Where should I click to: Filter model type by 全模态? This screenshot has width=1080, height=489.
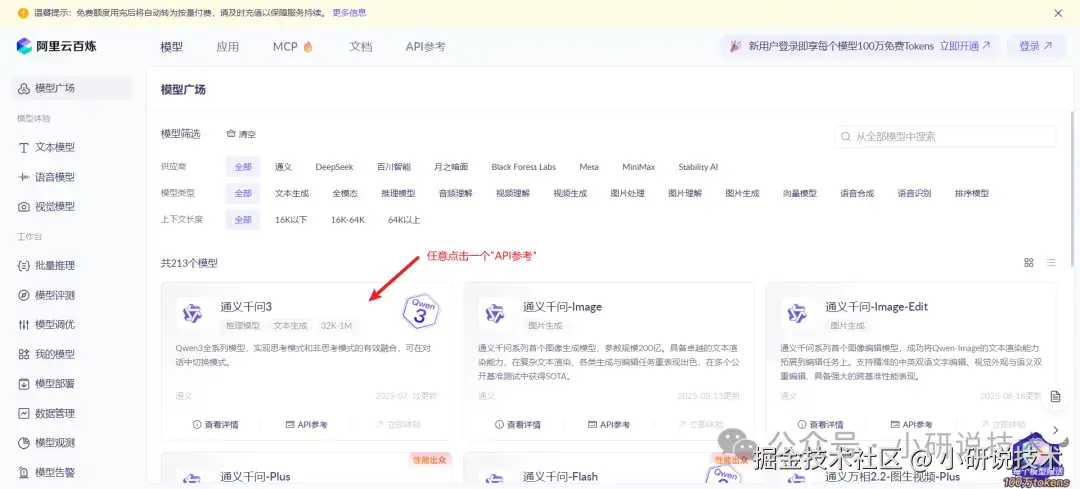pos(345,194)
